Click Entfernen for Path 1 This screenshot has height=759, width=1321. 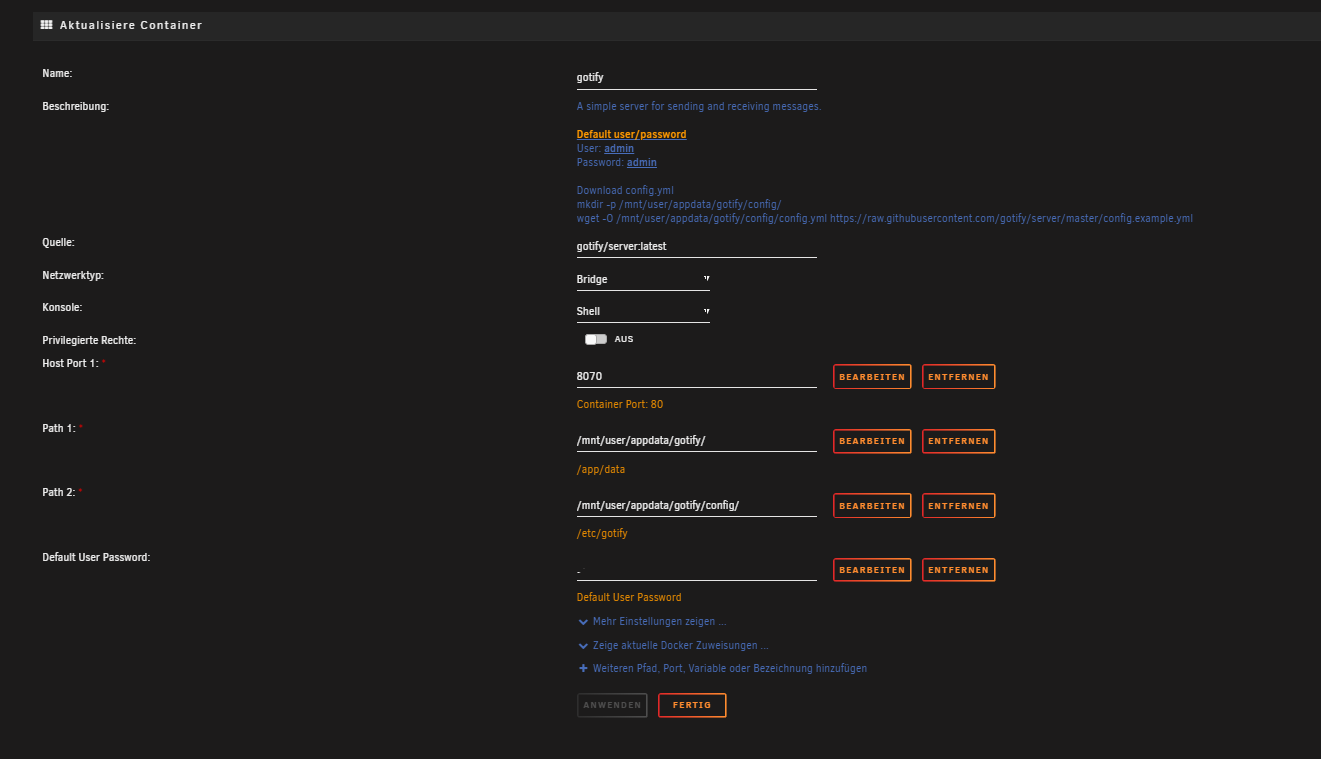(958, 441)
